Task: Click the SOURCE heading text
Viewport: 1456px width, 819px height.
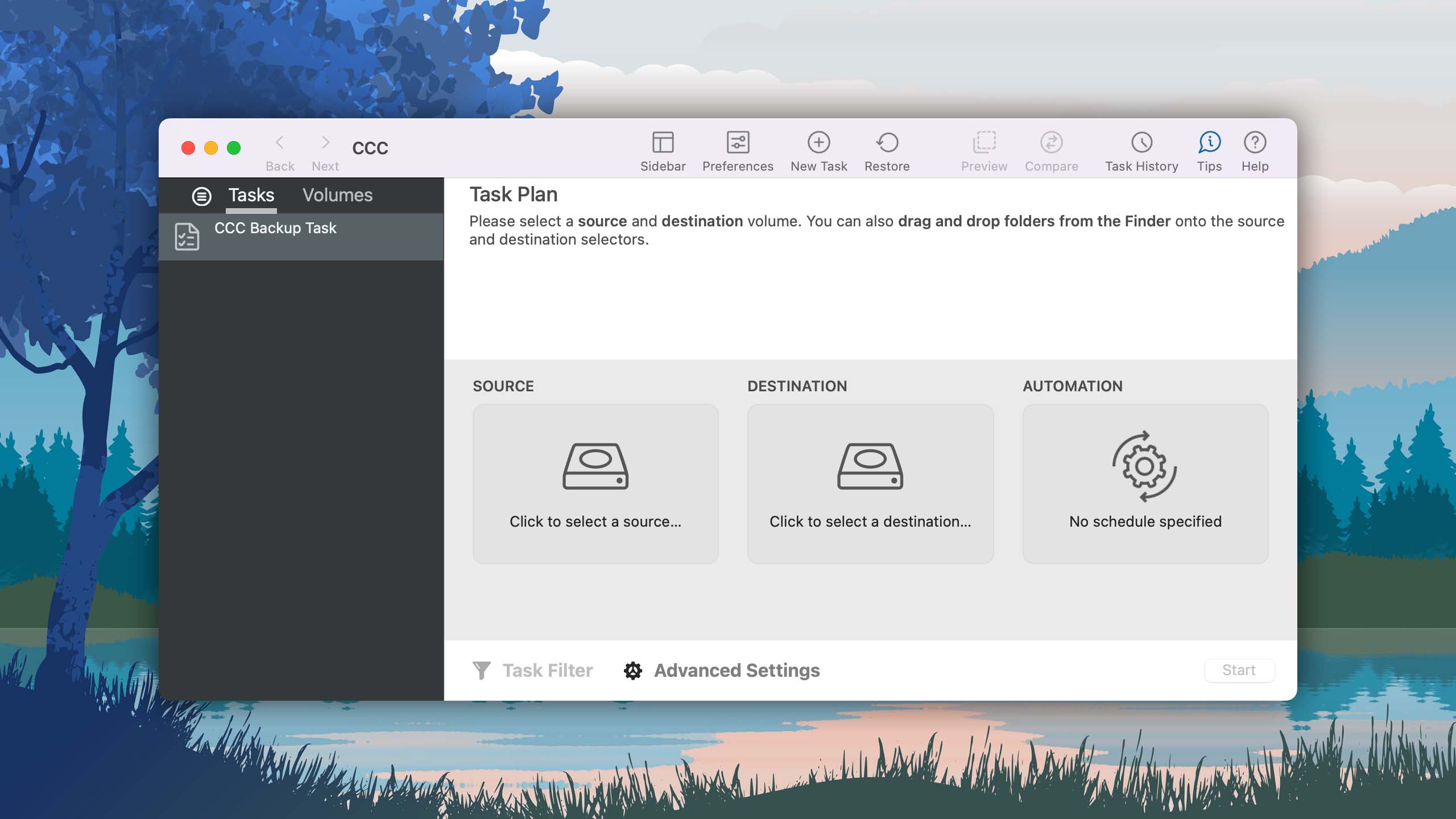Action: [x=503, y=386]
